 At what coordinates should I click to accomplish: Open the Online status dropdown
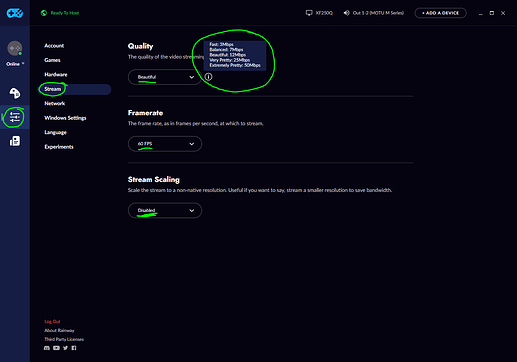(15, 64)
